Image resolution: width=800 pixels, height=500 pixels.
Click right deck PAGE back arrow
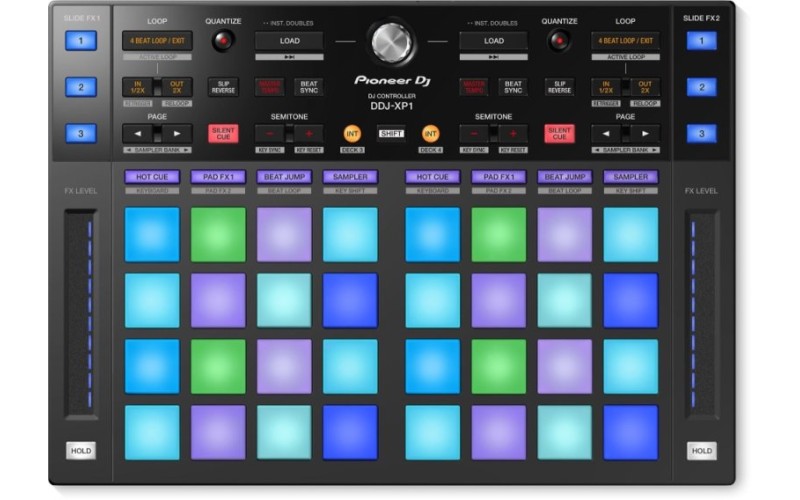click(x=606, y=134)
